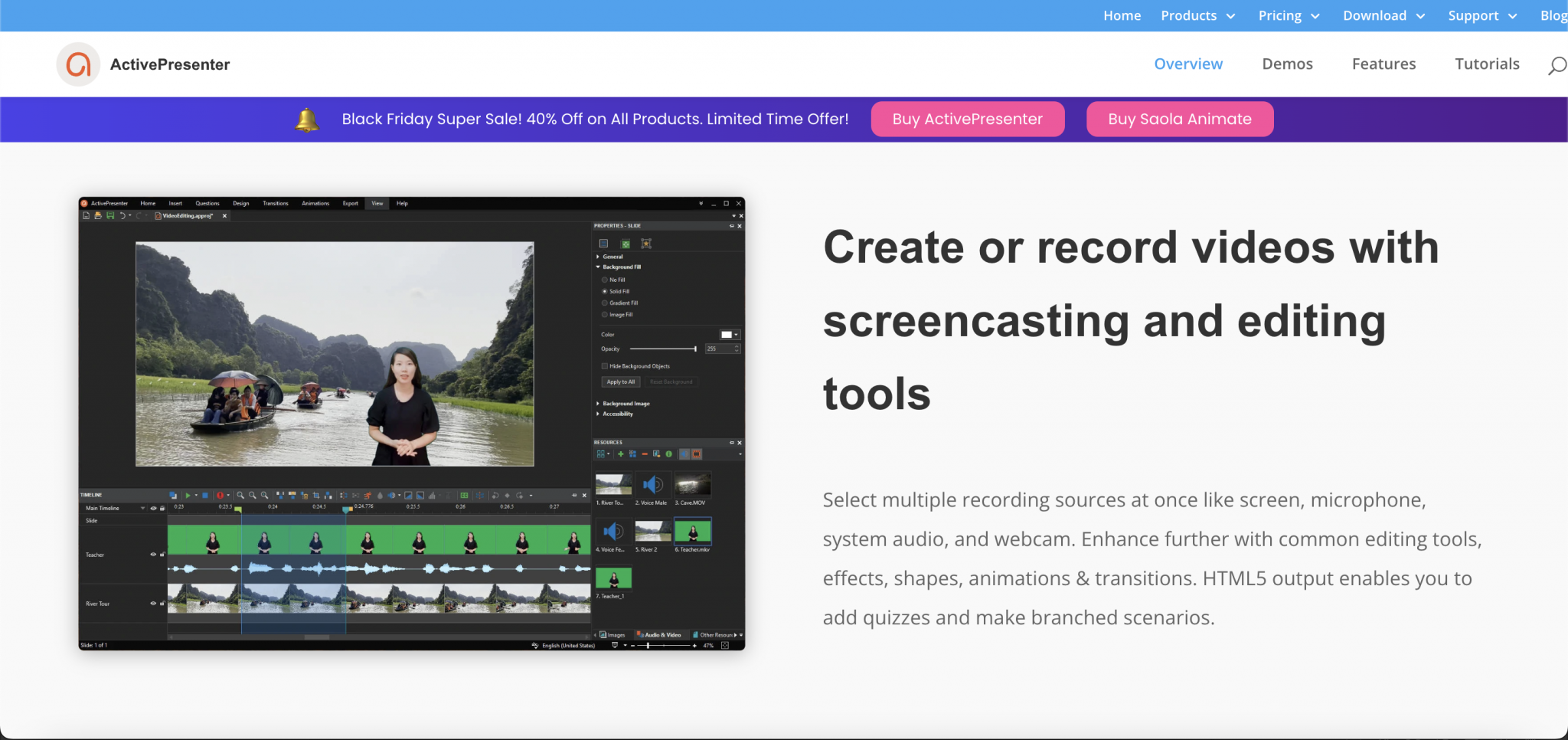Open the Main Timeline dropdown

[142, 509]
